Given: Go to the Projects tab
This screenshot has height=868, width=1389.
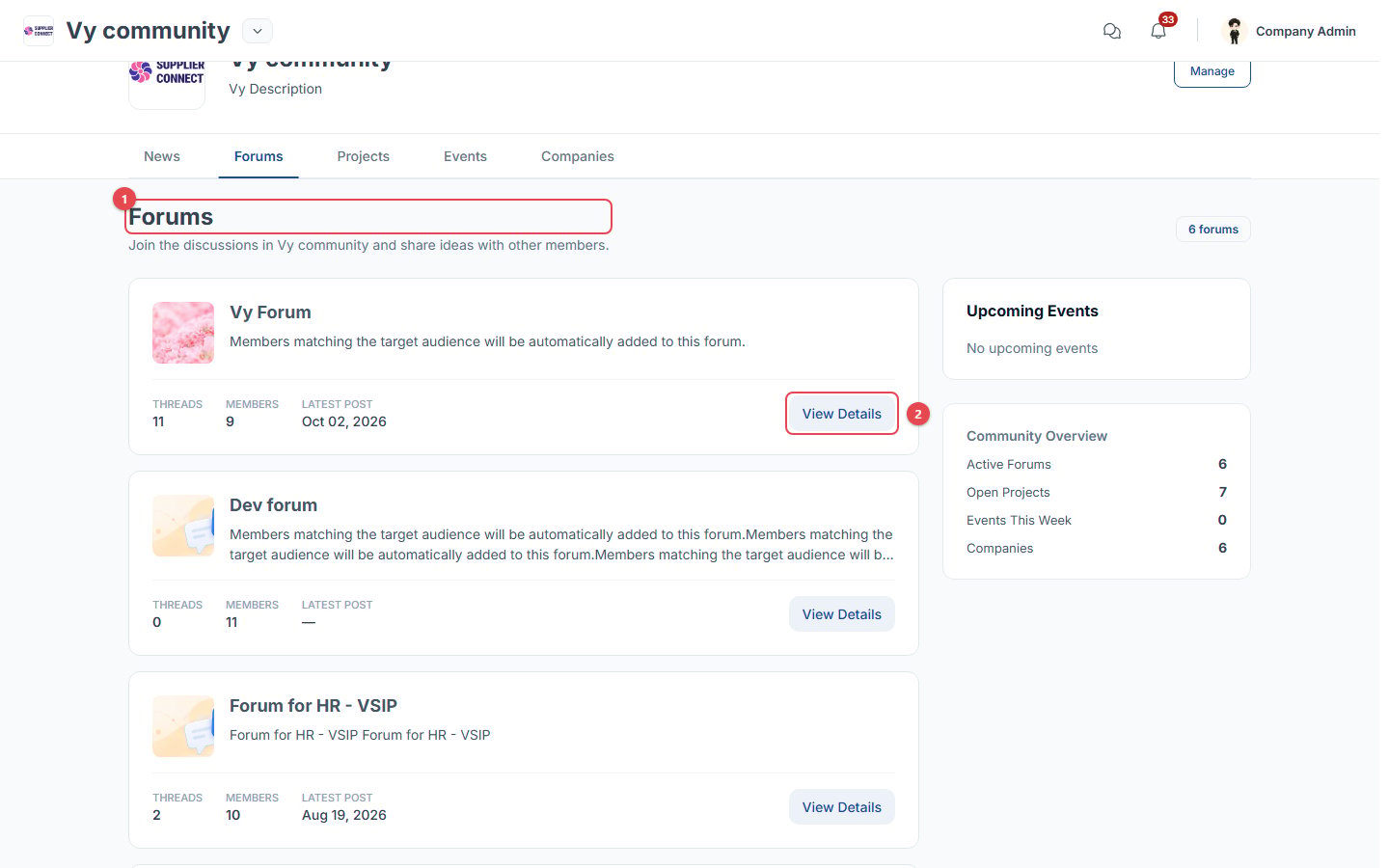Looking at the screenshot, I should point(364,156).
